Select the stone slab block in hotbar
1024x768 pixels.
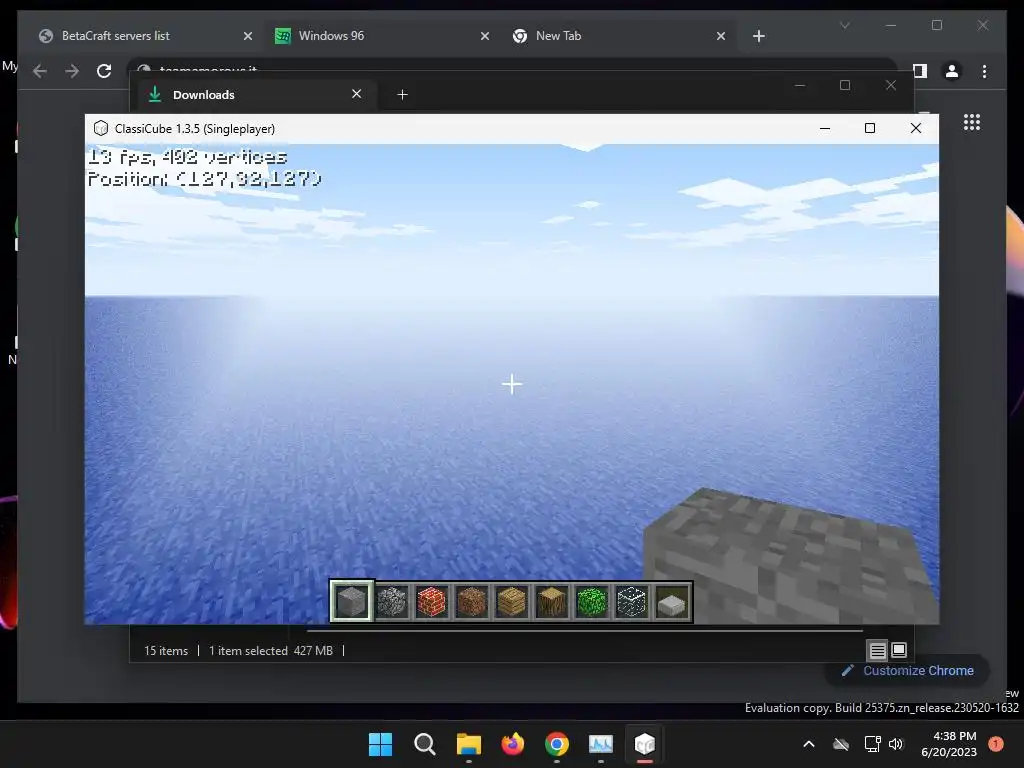(x=672, y=601)
